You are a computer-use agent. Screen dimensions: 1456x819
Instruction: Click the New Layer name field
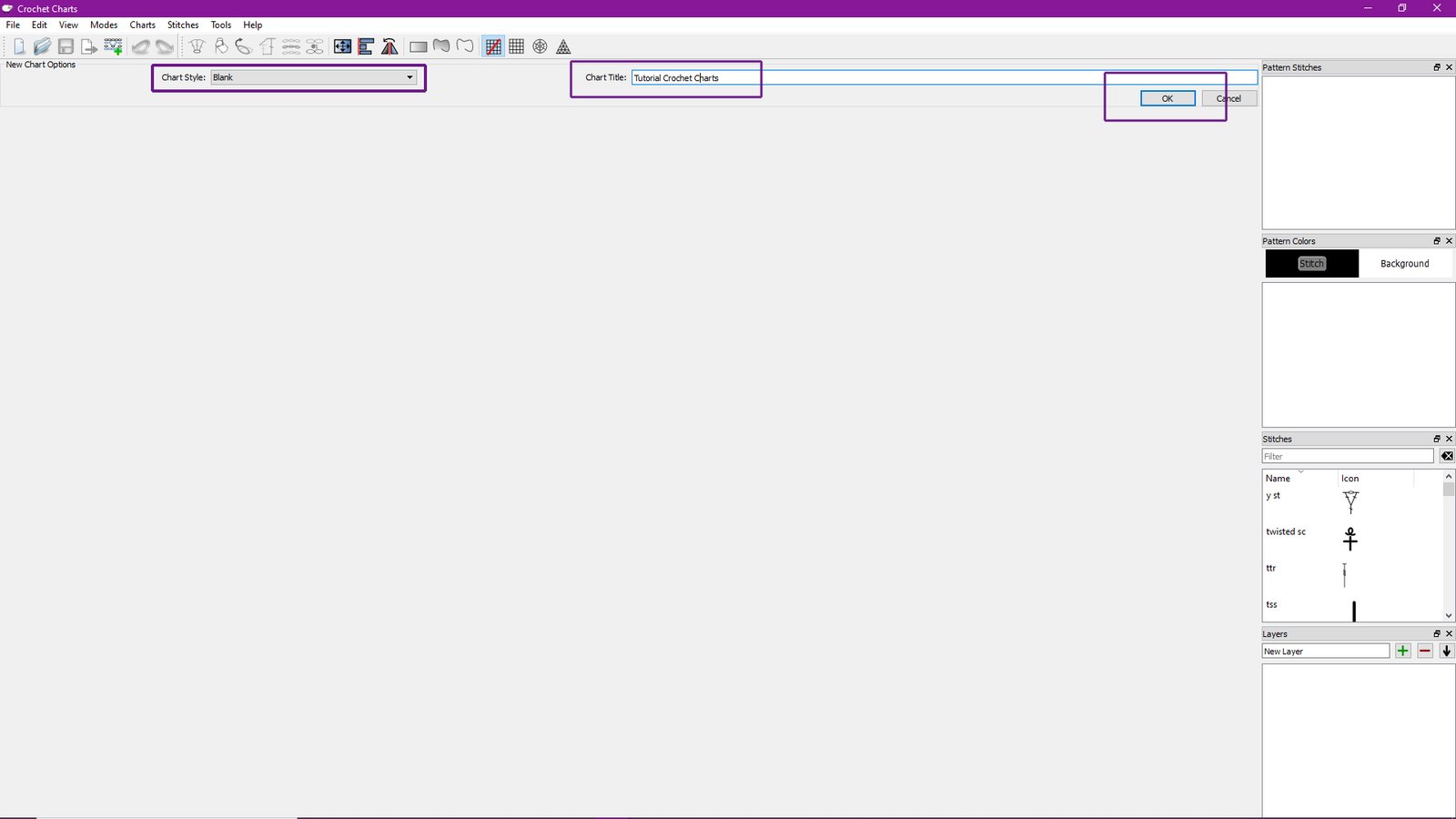point(1326,651)
